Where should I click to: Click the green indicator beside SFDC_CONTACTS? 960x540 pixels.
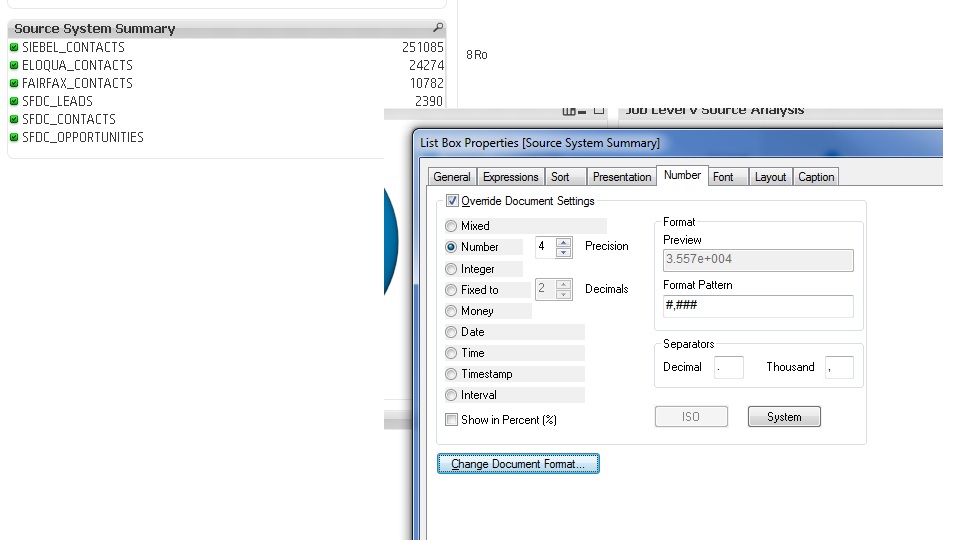click(14, 119)
